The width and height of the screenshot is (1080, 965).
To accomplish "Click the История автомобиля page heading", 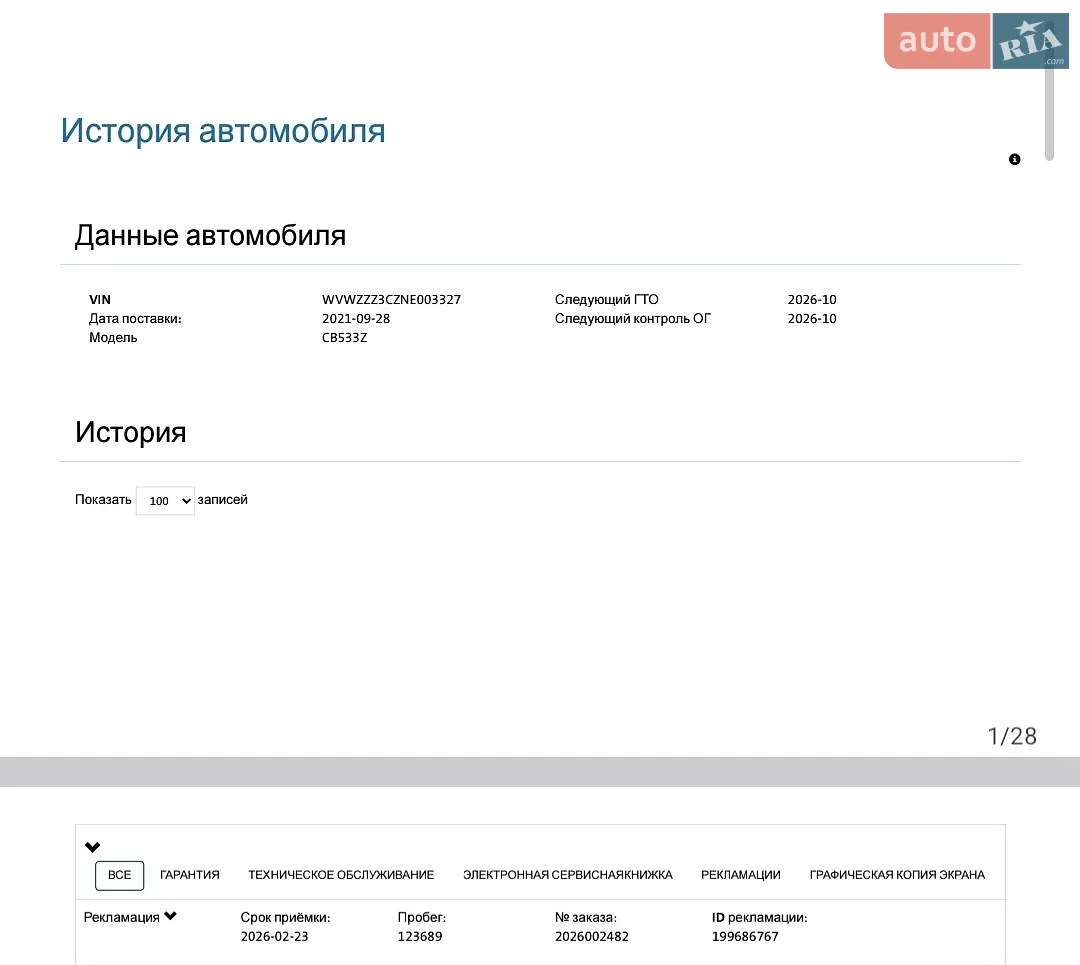I will click(x=223, y=130).
